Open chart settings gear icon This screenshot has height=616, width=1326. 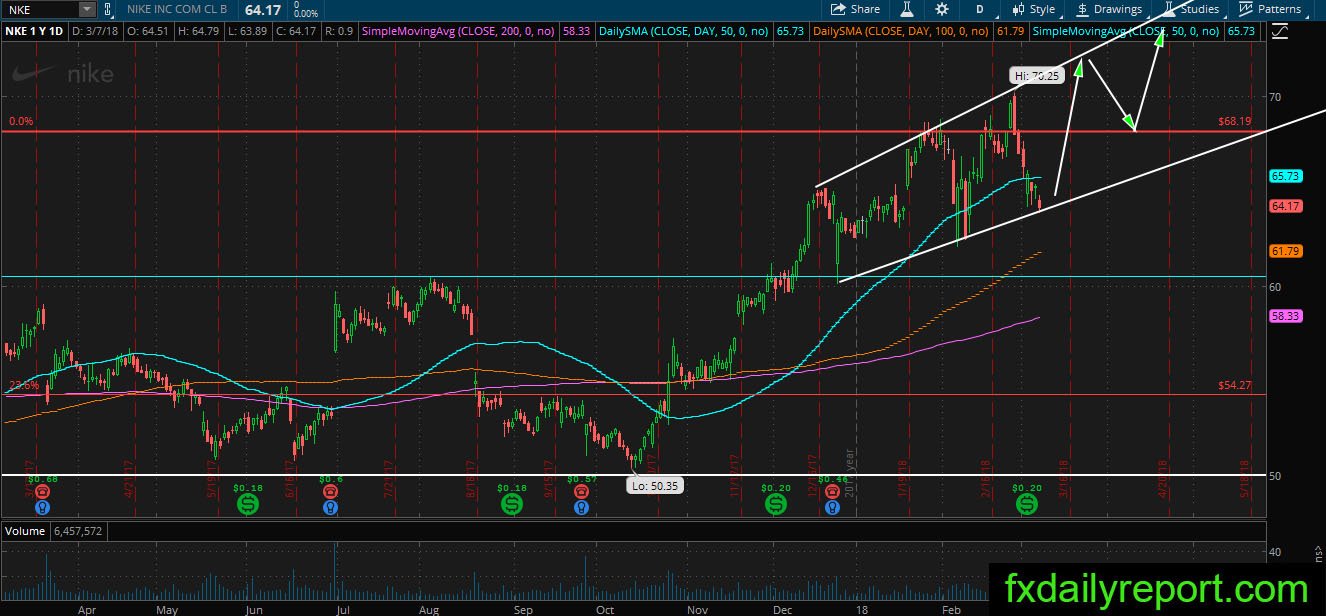(x=942, y=9)
